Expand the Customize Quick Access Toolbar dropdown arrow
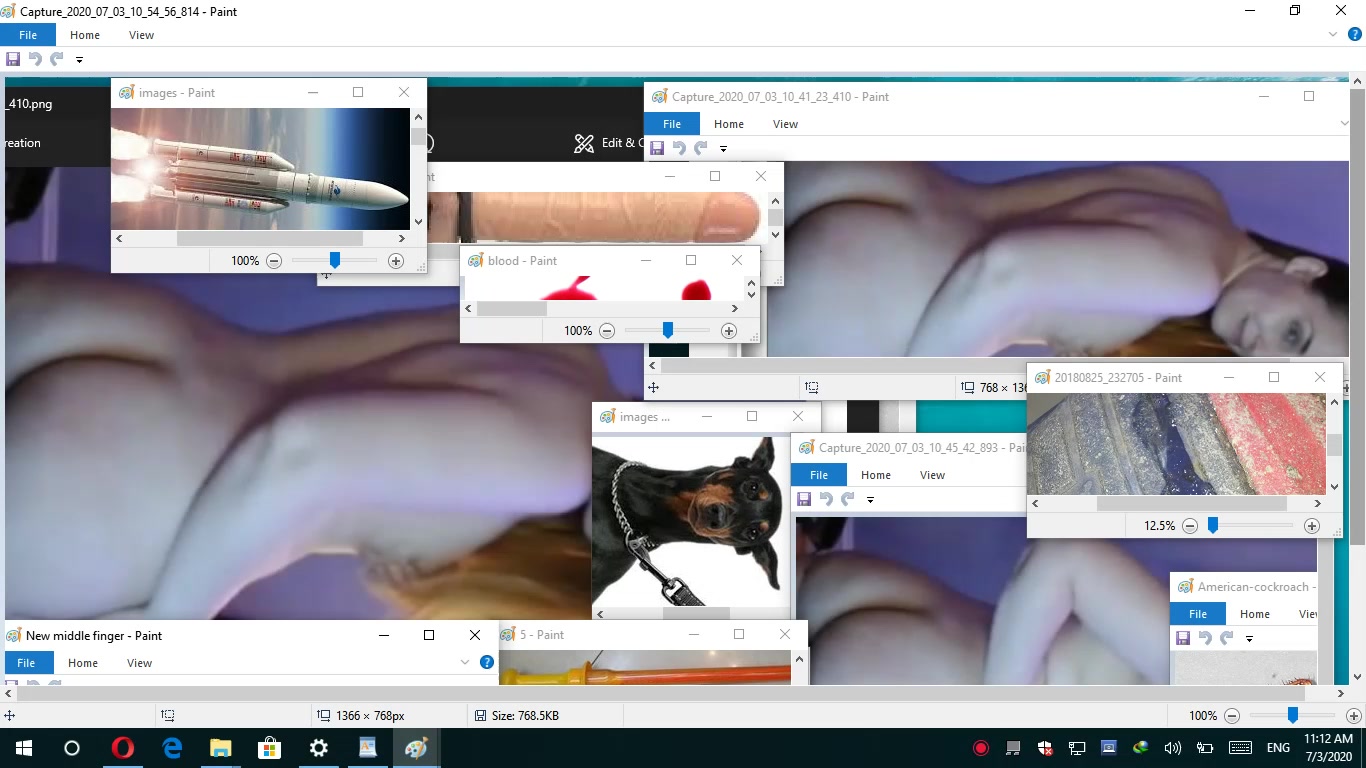This screenshot has height=768, width=1366. (x=79, y=60)
